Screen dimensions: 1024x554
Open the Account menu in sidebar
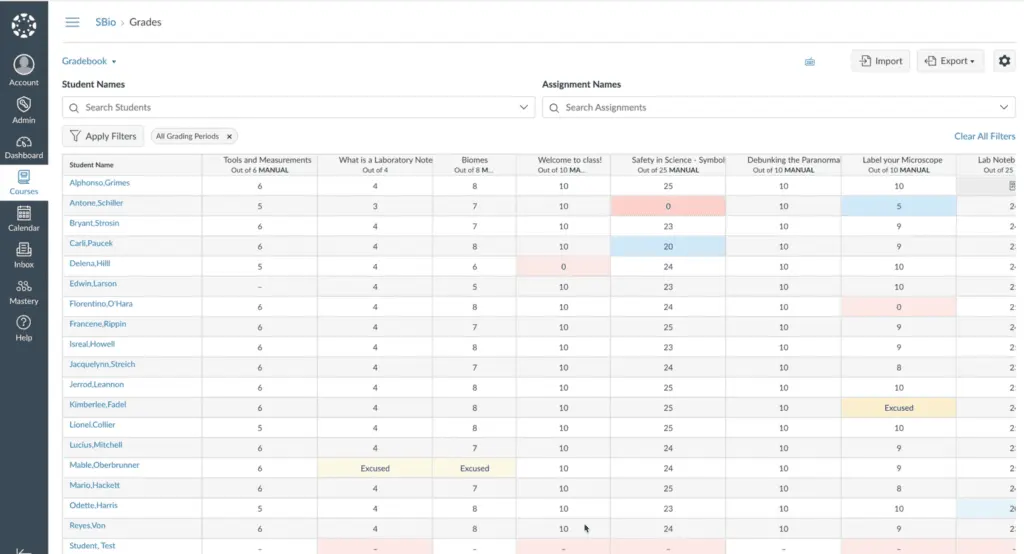[24, 70]
